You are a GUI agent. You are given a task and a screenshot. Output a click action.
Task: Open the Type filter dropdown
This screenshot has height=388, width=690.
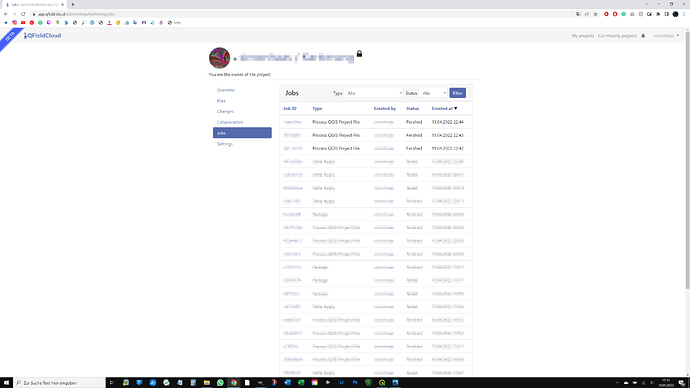click(x=373, y=93)
